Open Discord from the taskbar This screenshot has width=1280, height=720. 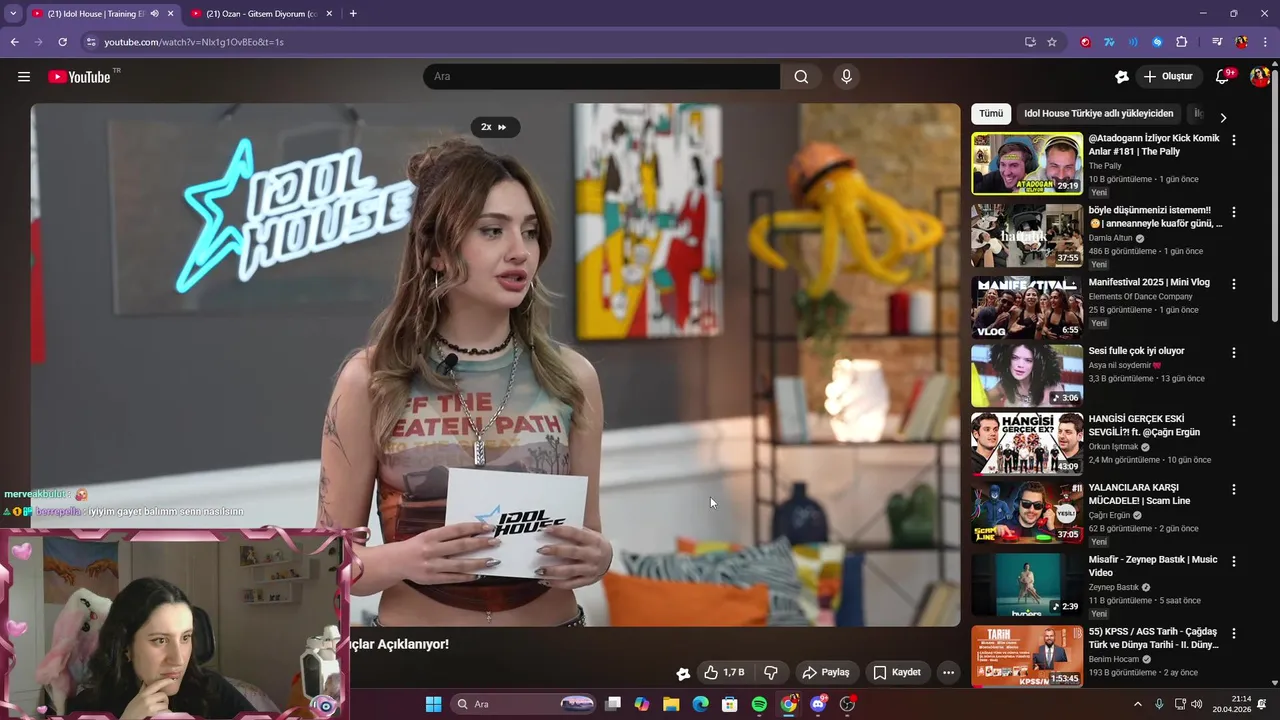click(x=819, y=704)
